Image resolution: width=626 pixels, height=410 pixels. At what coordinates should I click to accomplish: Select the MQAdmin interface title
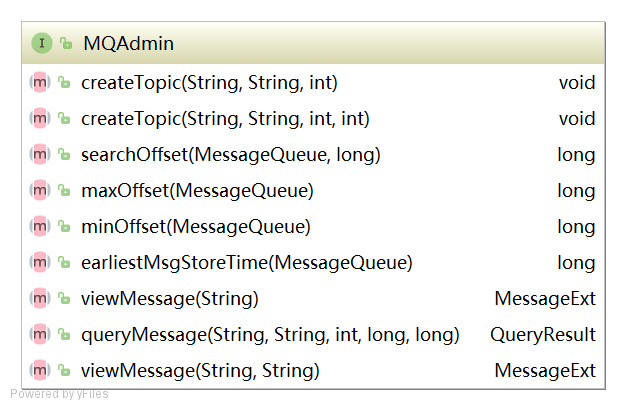[129, 43]
